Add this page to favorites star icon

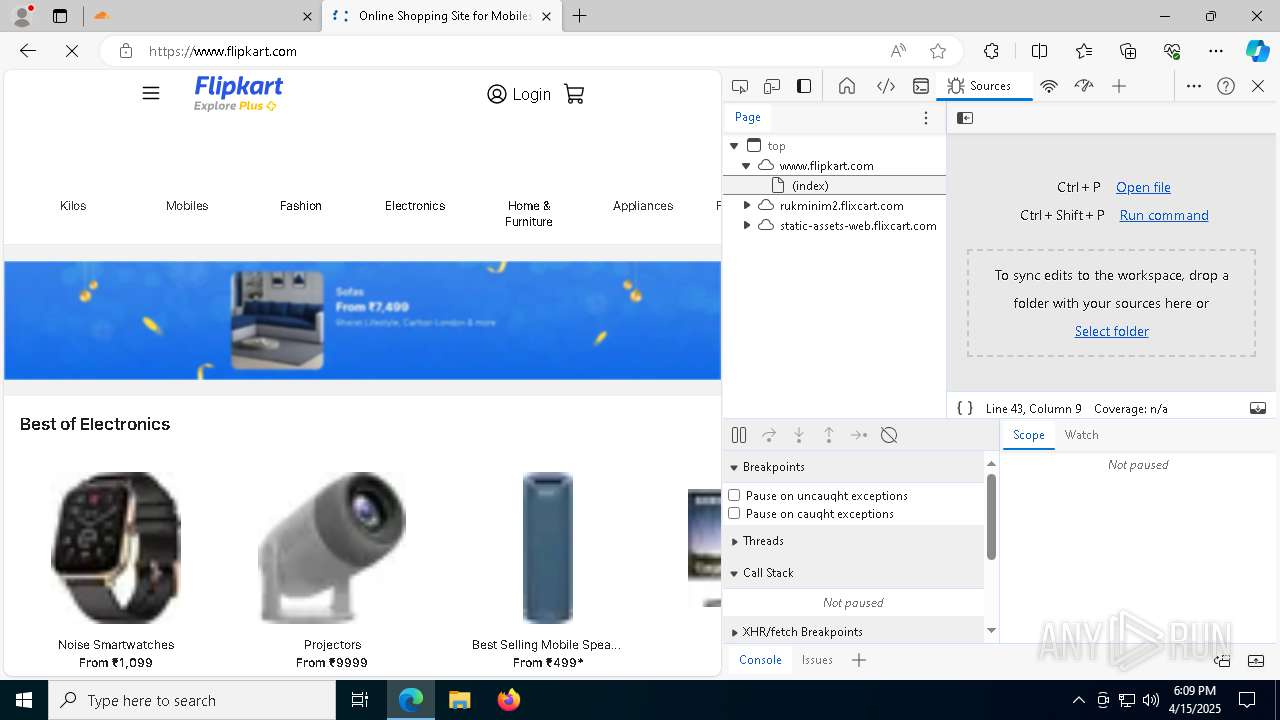[937, 51]
